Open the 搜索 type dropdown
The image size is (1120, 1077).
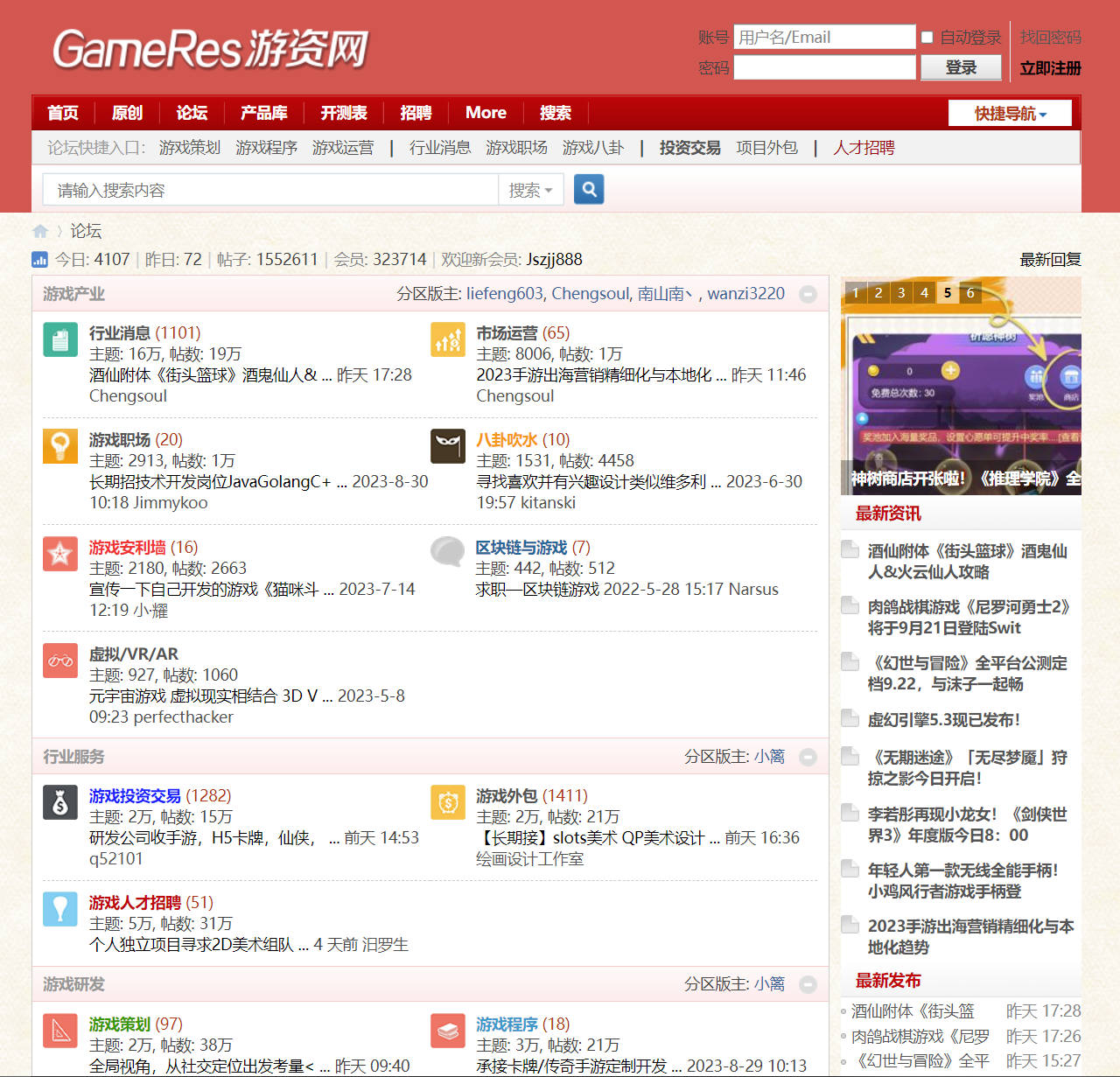pos(530,190)
